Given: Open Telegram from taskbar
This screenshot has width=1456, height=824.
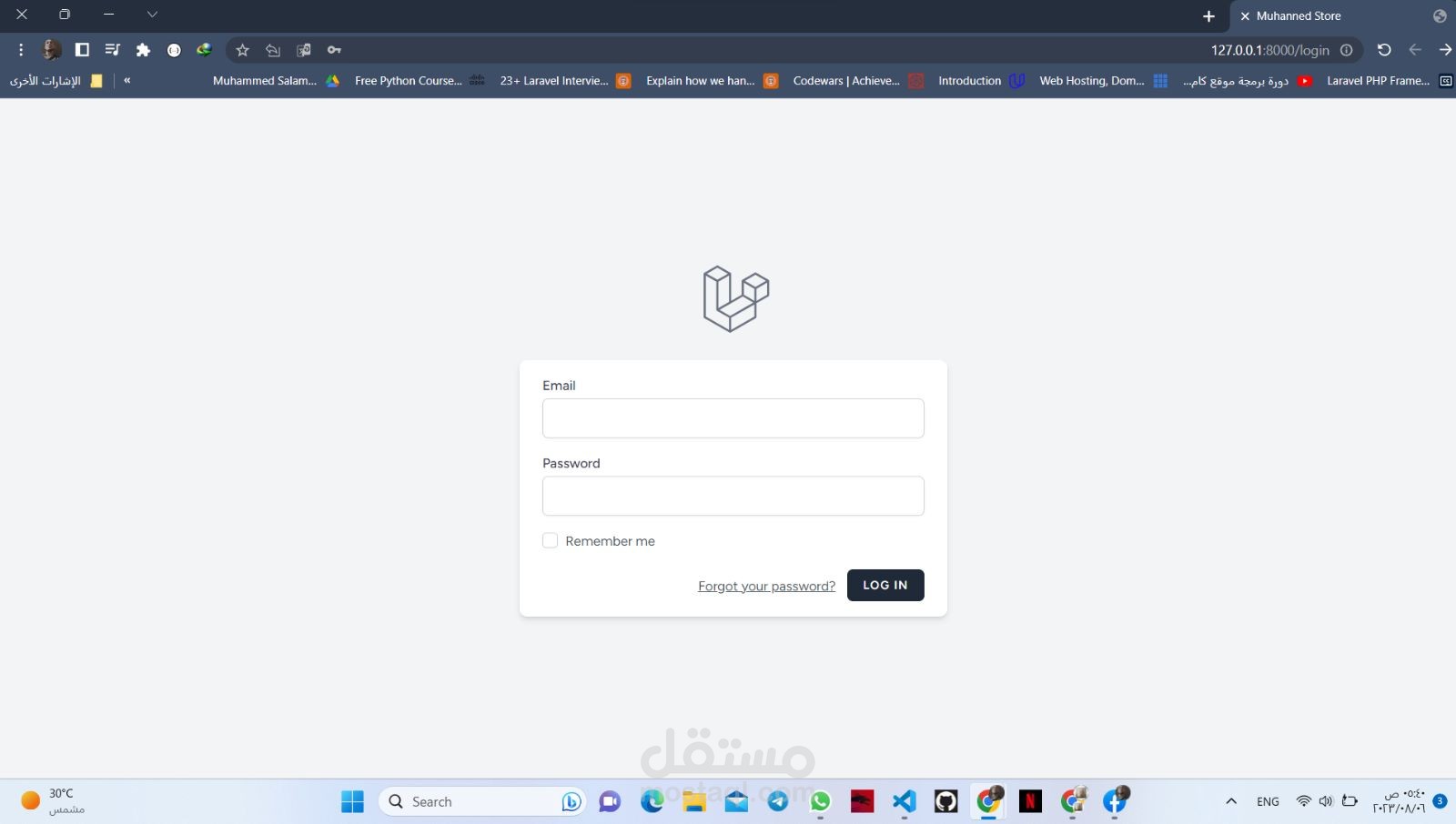Looking at the screenshot, I should click(x=778, y=801).
